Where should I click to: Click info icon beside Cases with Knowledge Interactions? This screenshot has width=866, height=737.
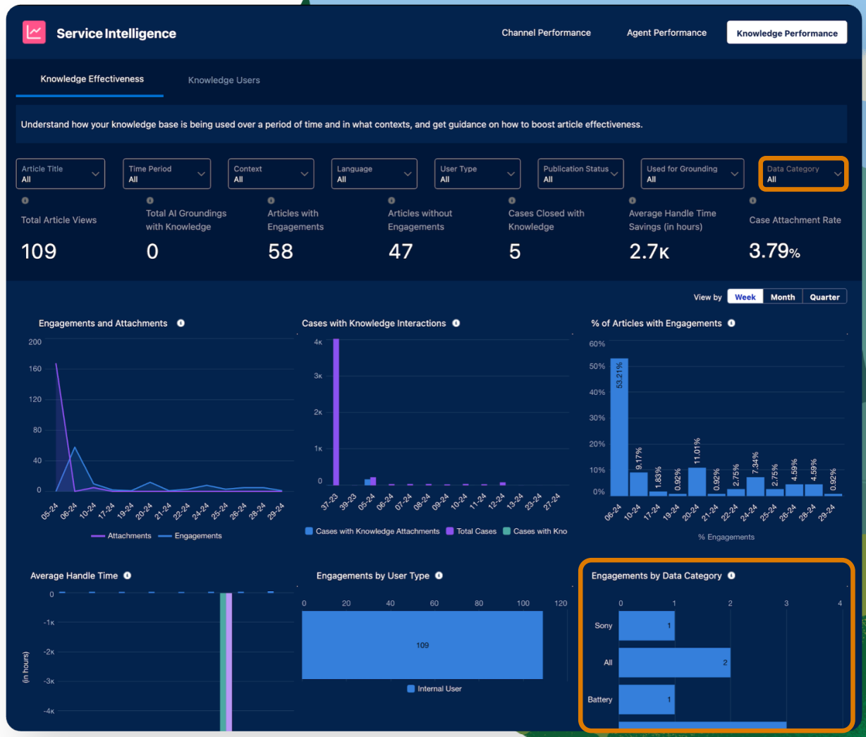coord(456,323)
